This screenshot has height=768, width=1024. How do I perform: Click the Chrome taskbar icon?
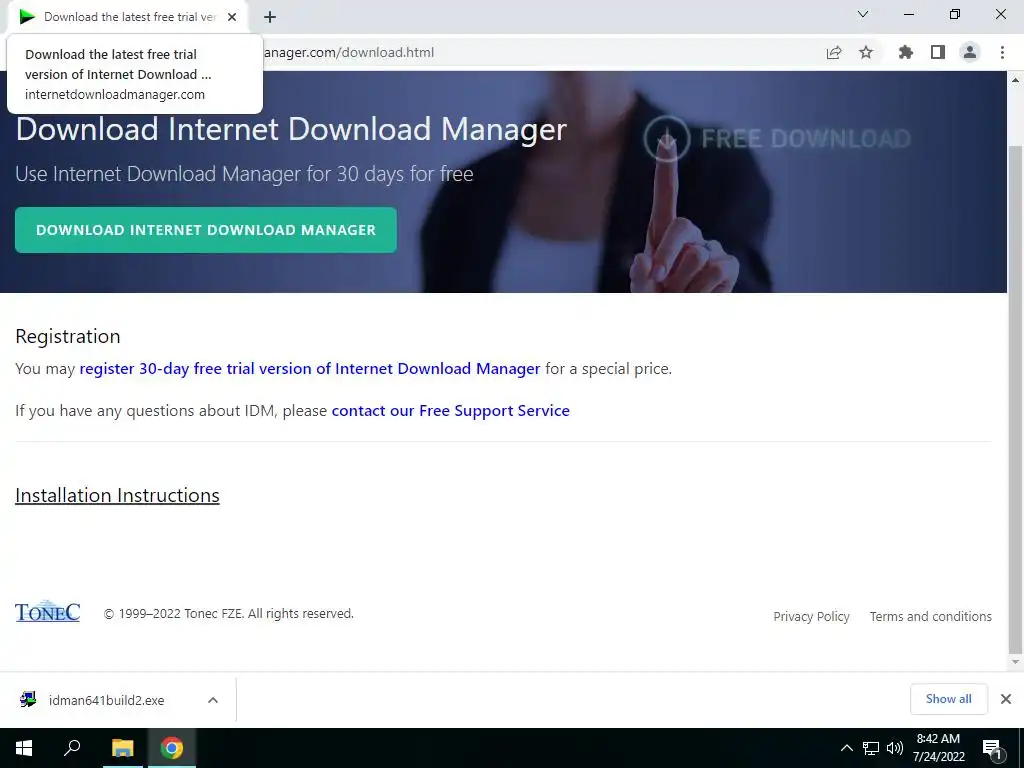coord(172,748)
